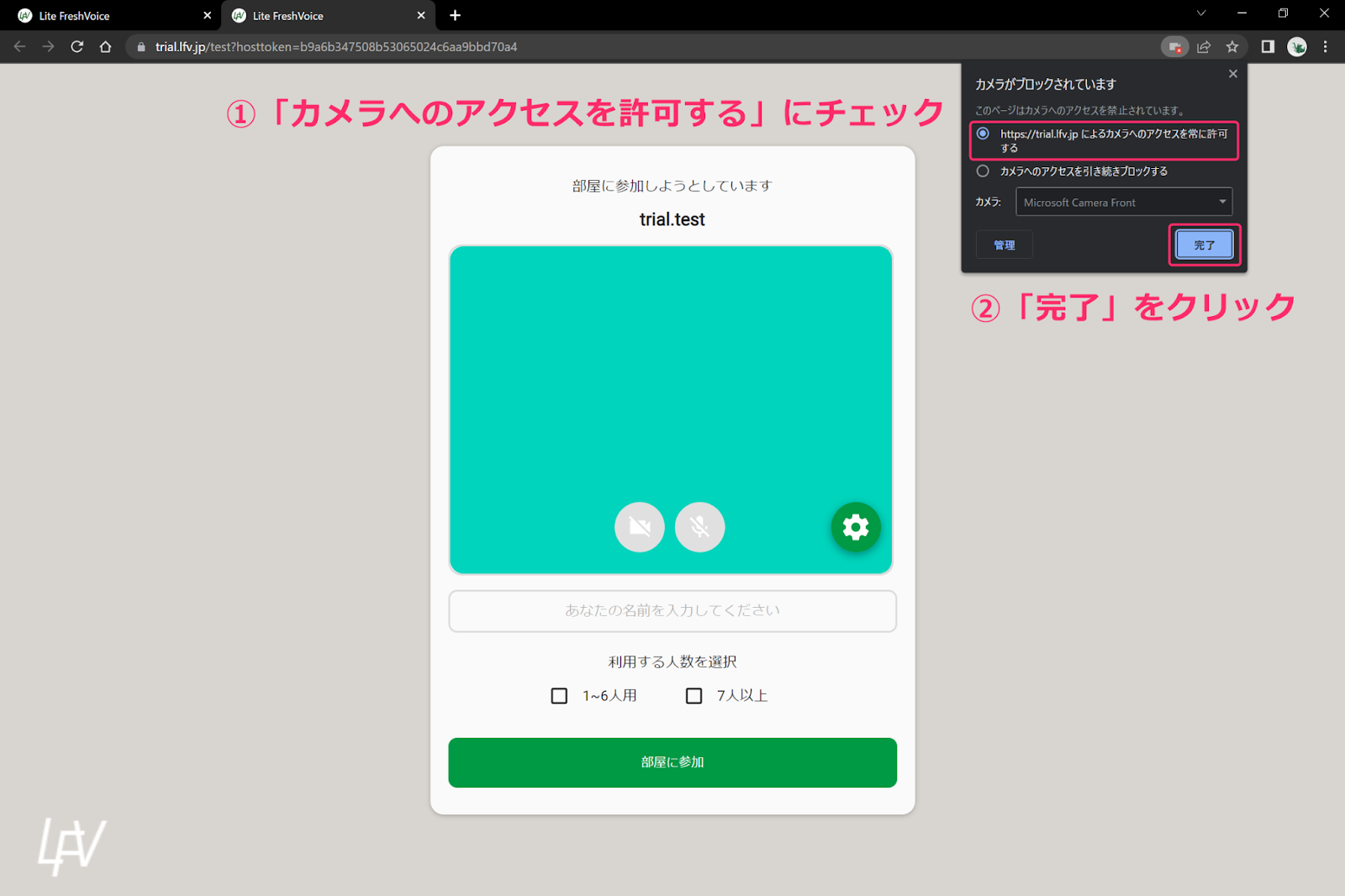Click the trial.test room name
The image size is (1345, 896).
pyautogui.click(x=672, y=219)
